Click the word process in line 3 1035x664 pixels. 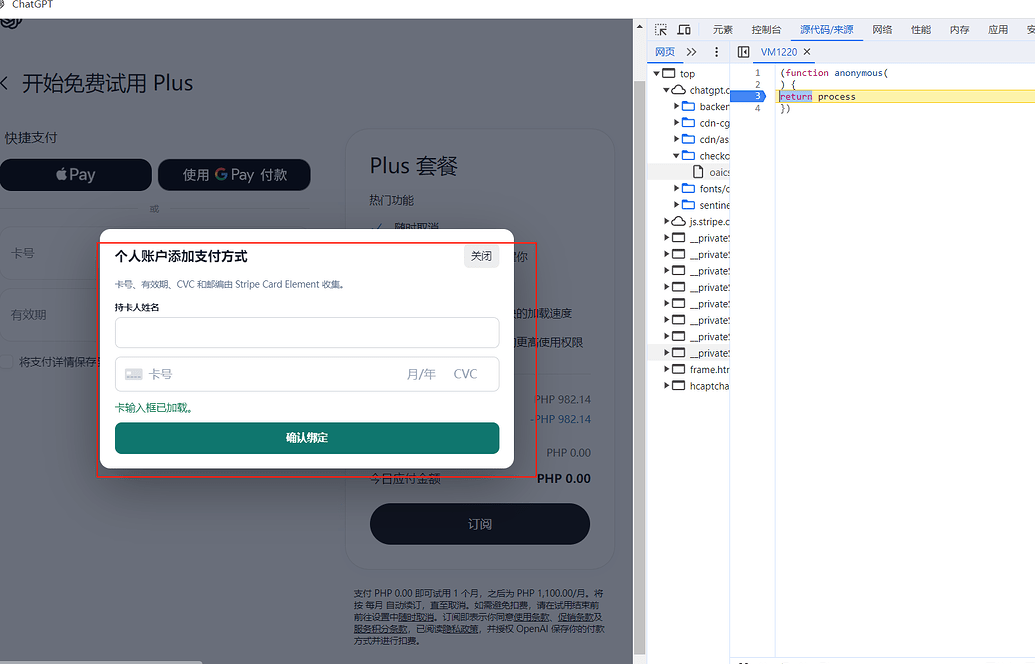[x=836, y=96]
